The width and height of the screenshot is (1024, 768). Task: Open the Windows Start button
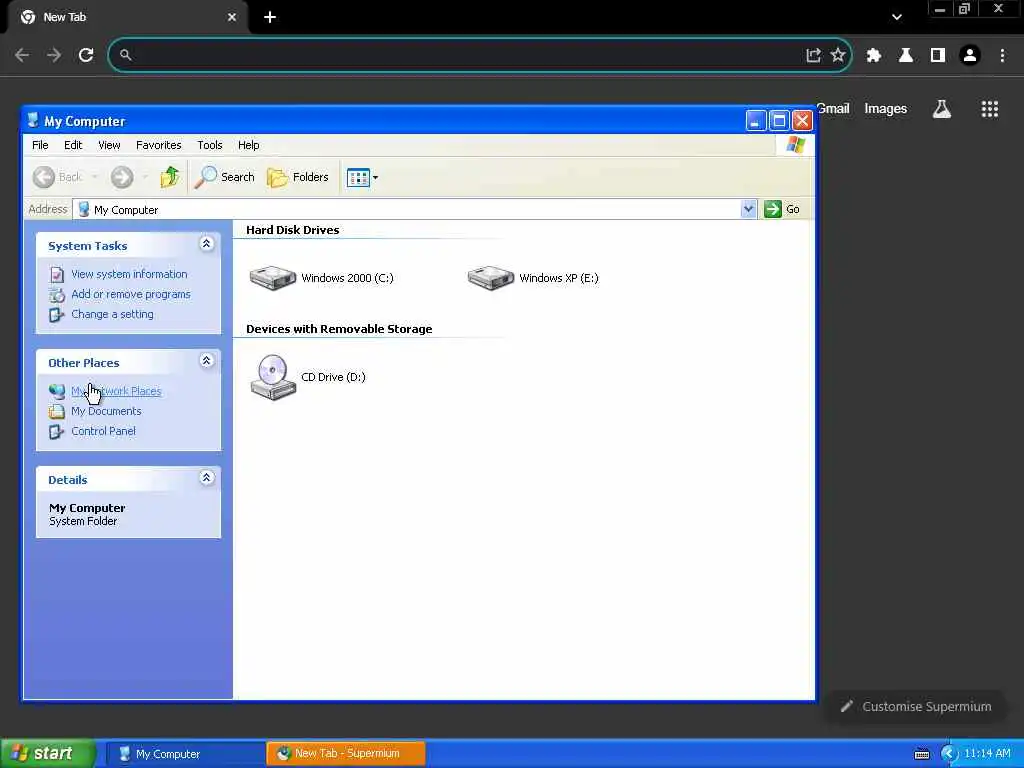tap(48, 753)
